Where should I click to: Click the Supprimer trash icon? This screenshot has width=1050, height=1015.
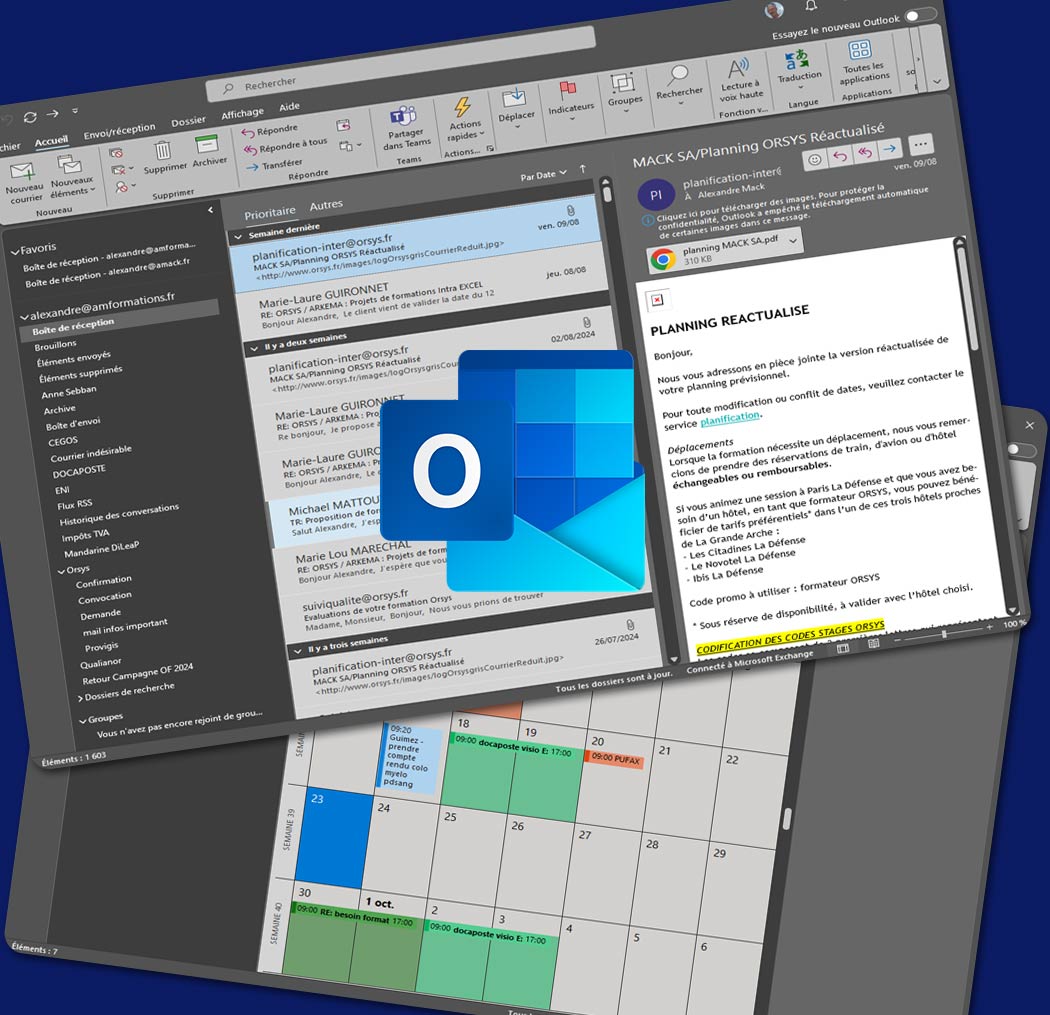(163, 151)
